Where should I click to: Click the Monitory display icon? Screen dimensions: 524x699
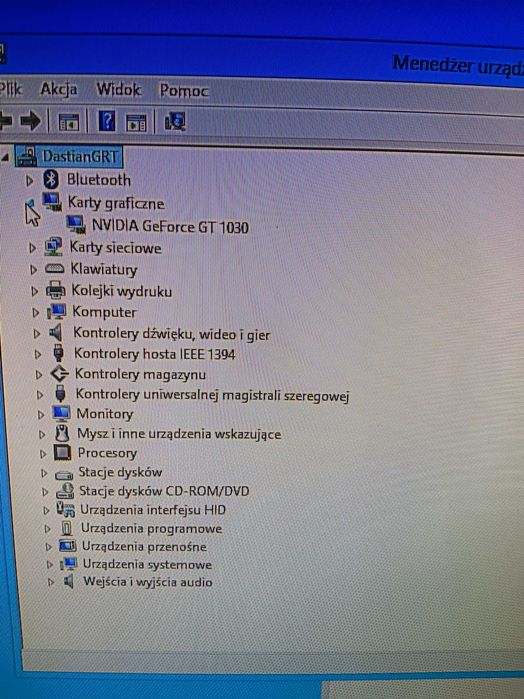point(61,414)
